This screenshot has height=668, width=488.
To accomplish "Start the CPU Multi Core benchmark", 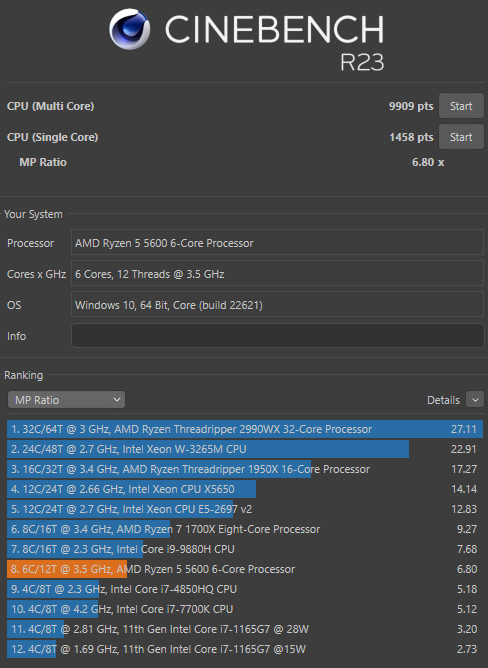I will click(461, 106).
